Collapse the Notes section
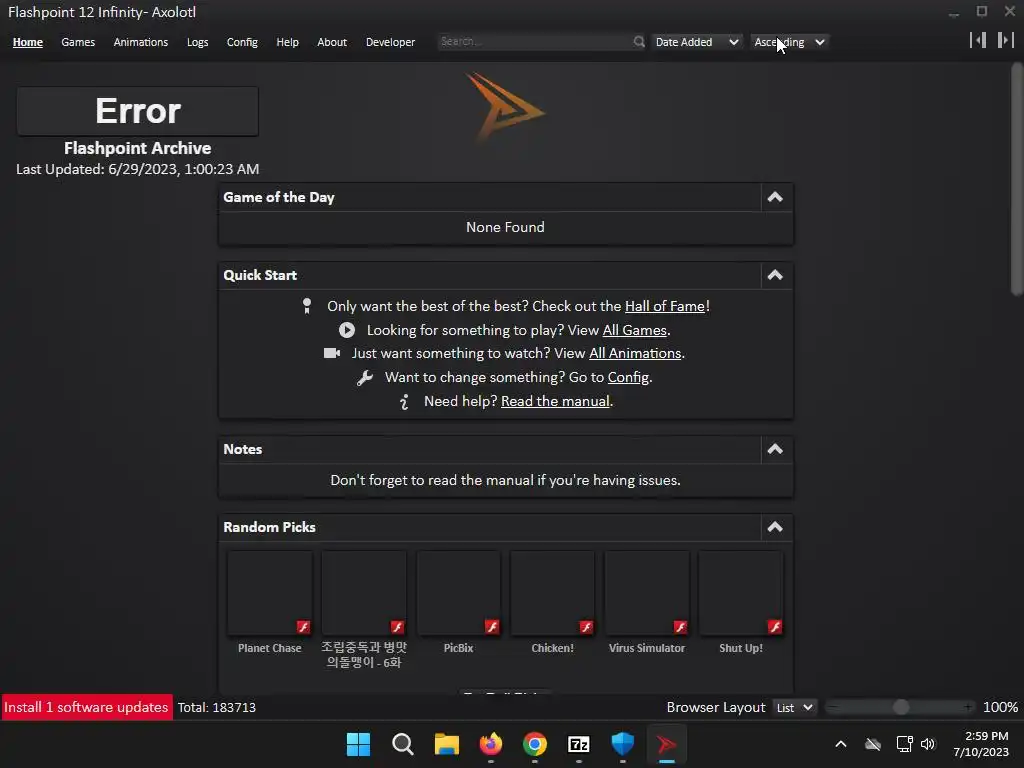This screenshot has height=768, width=1024. pyautogui.click(x=775, y=449)
